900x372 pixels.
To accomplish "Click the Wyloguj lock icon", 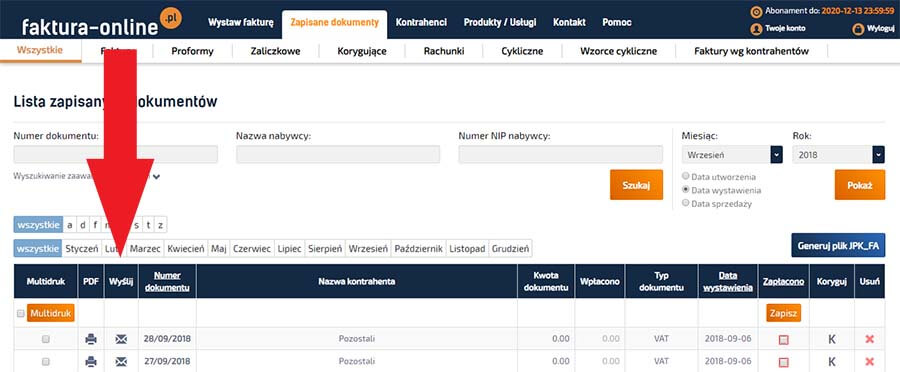I will click(858, 28).
